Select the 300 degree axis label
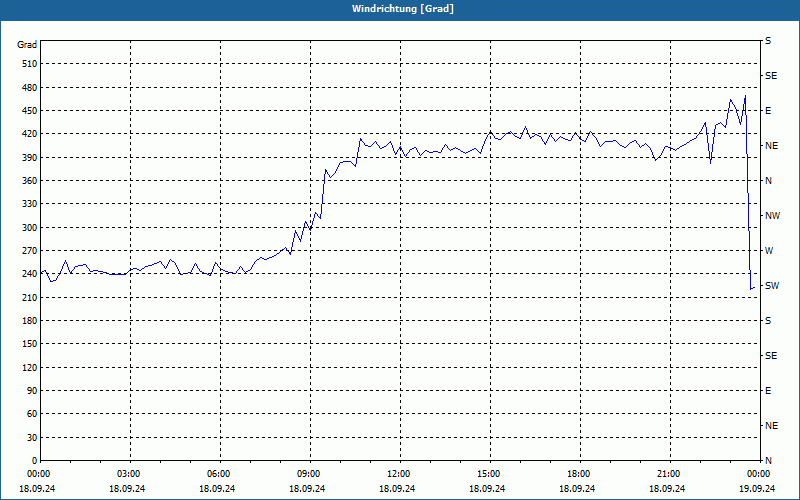Screen dimensions: 800x500 tap(30, 228)
